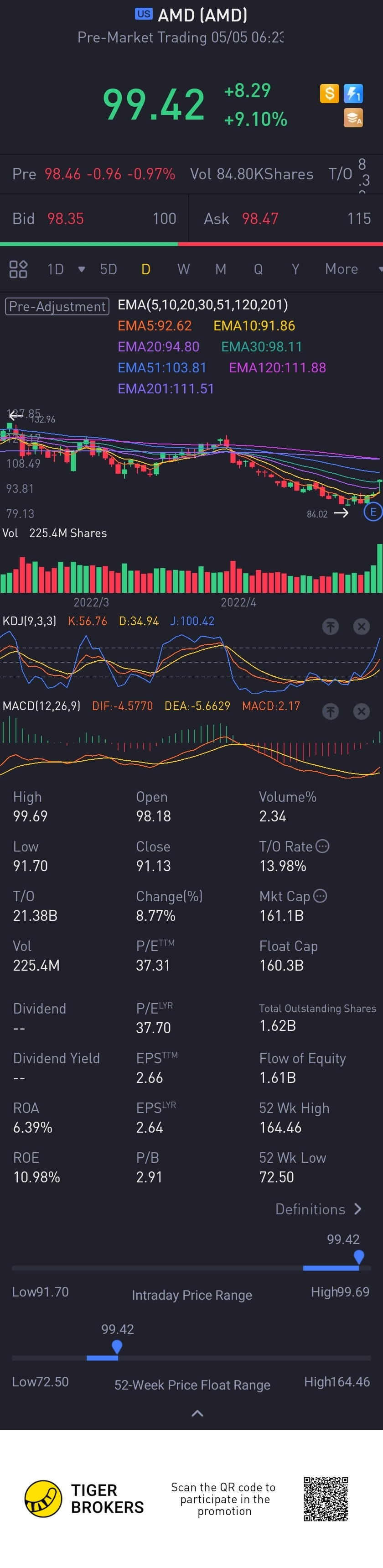Tap the US market flag badge
This screenshot has height=1568, width=383.
pyautogui.click(x=144, y=14)
